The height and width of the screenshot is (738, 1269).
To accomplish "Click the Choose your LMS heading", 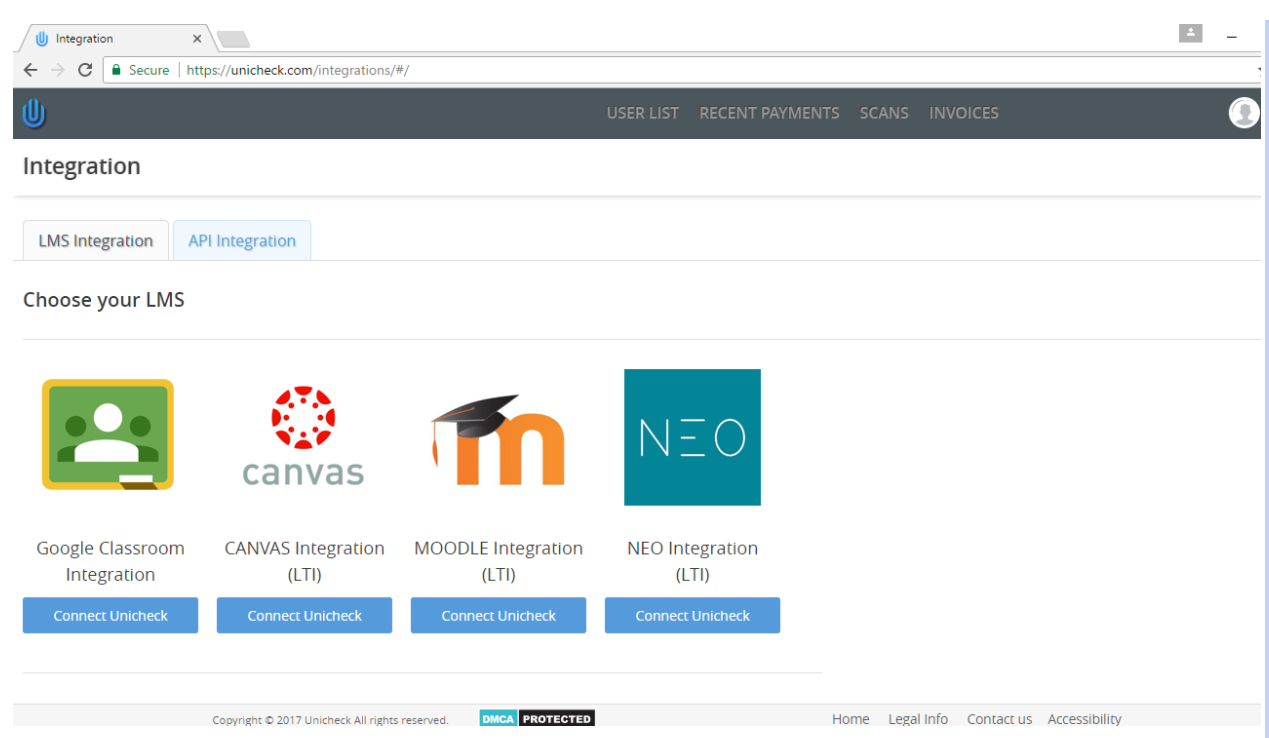I will pos(104,300).
